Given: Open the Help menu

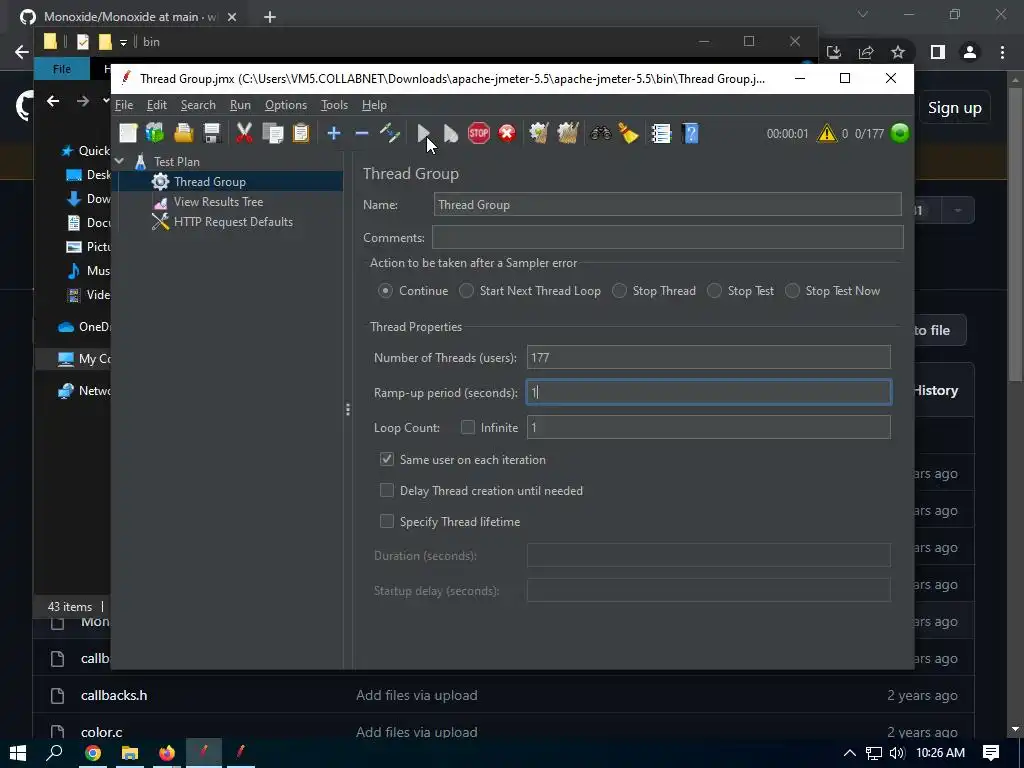Looking at the screenshot, I should click(374, 104).
